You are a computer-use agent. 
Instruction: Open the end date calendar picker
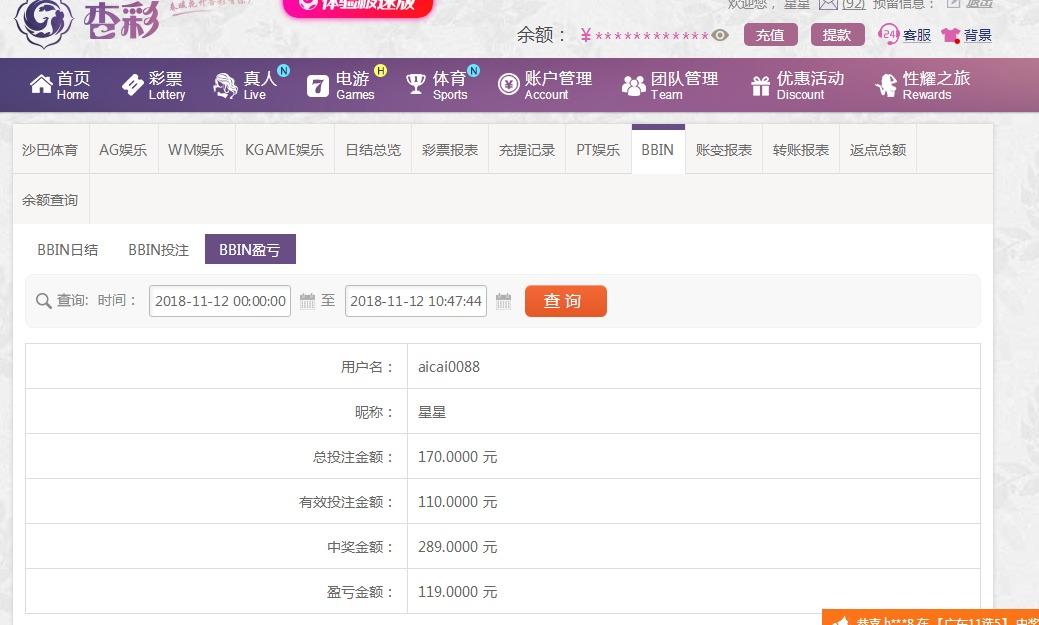pyautogui.click(x=504, y=301)
